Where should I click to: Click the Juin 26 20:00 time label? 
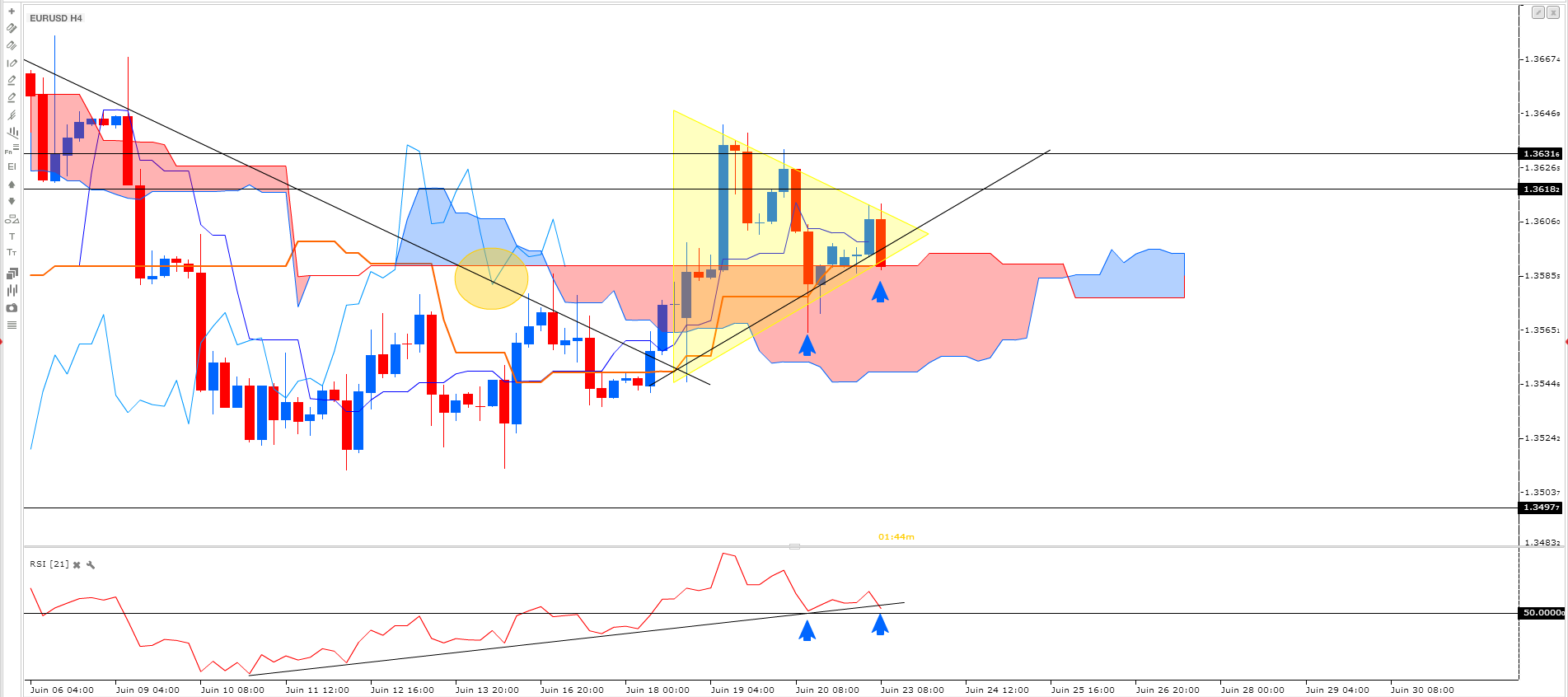[x=1168, y=690]
